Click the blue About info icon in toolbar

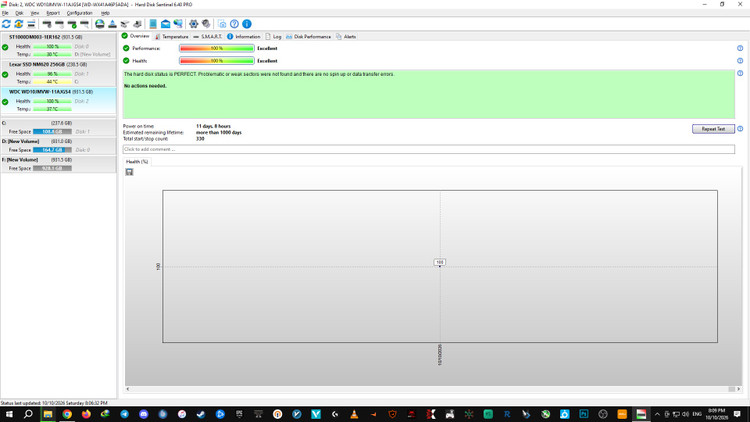point(247,24)
